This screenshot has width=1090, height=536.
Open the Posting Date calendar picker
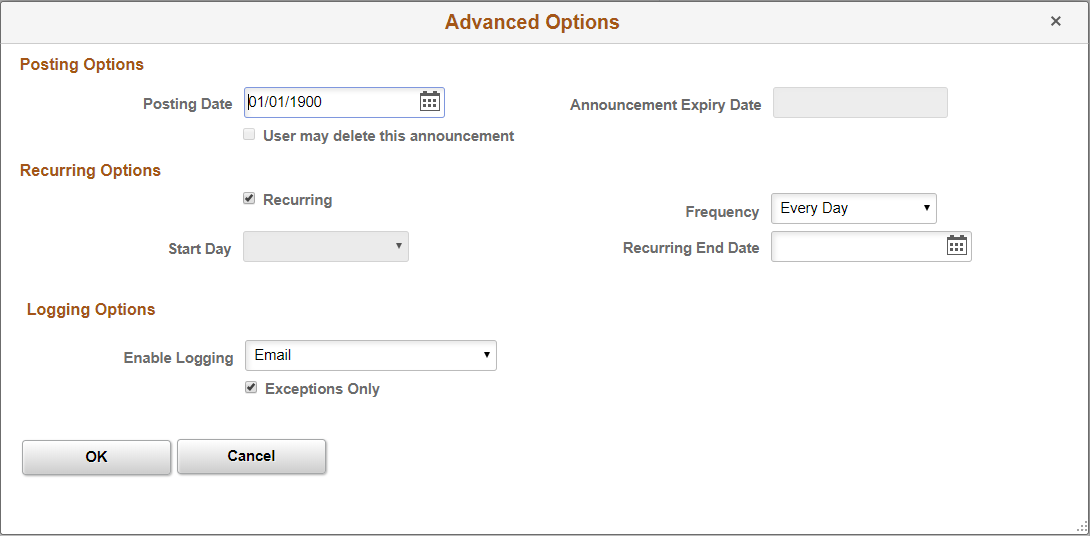pyautogui.click(x=430, y=101)
